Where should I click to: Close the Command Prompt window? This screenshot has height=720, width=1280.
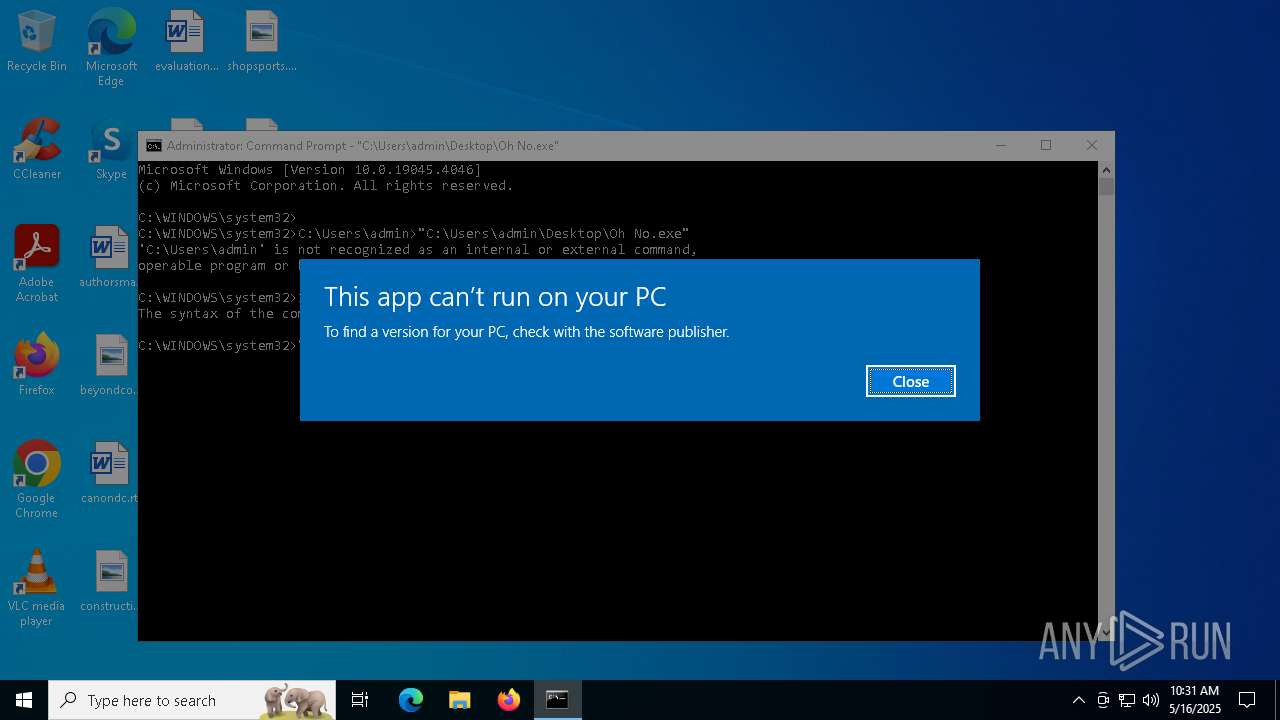[x=1091, y=146]
